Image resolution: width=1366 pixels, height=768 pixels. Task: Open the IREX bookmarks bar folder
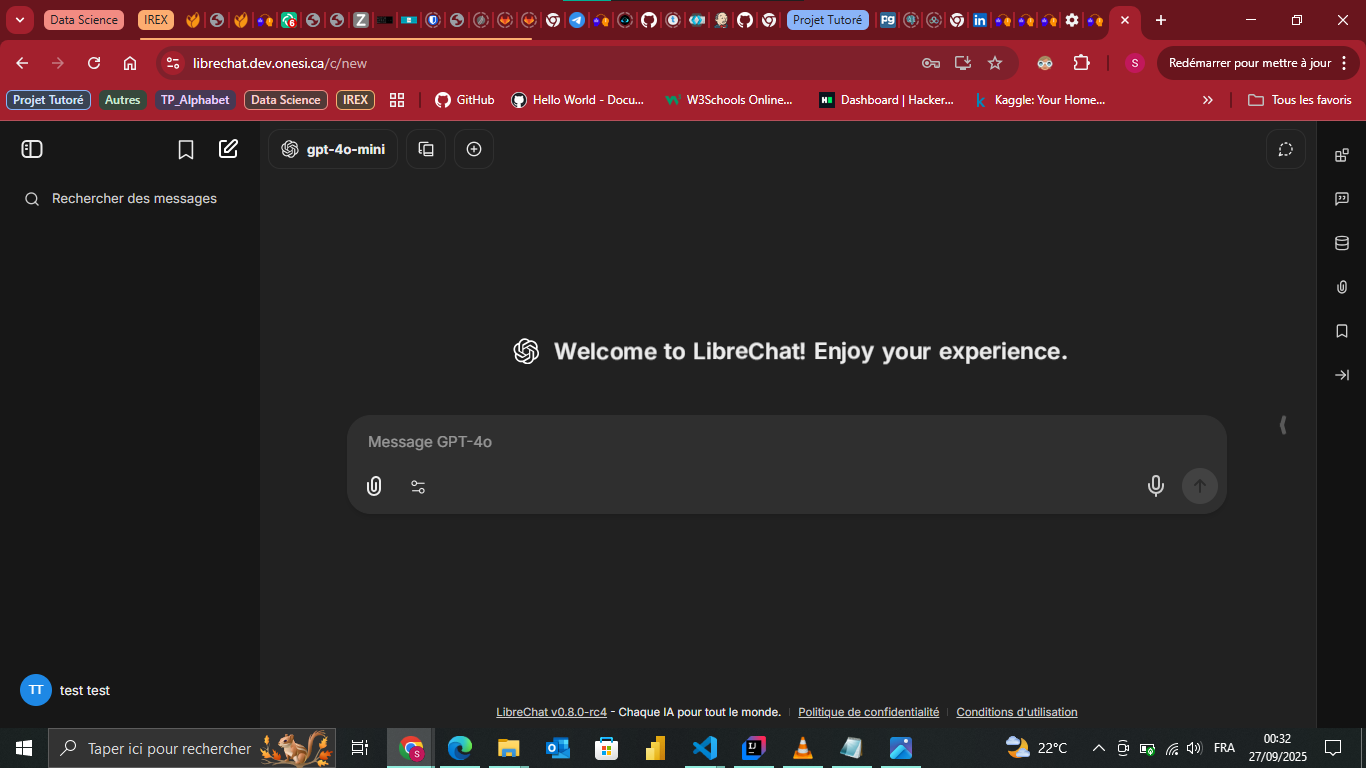pos(355,100)
